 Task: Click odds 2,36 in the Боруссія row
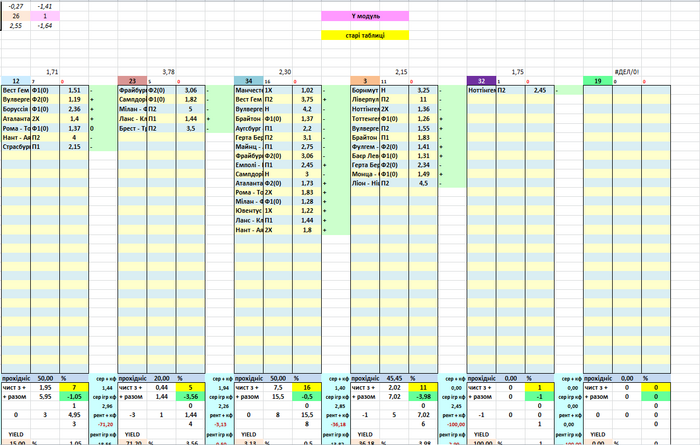coord(74,109)
